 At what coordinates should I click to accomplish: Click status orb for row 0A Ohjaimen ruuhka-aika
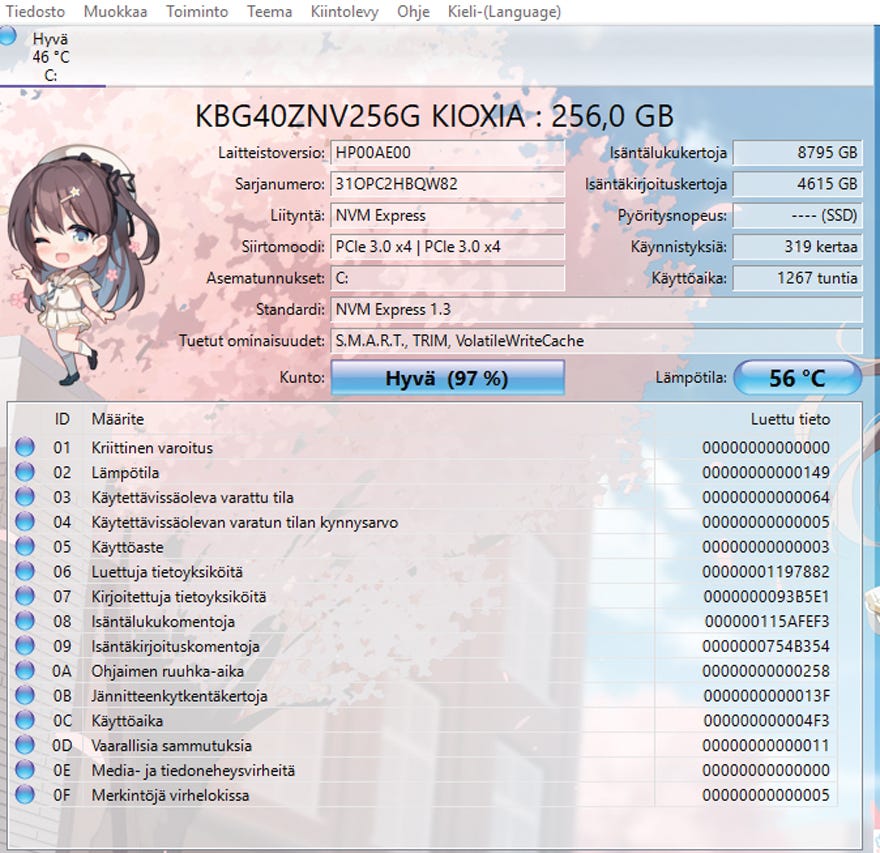[25, 671]
